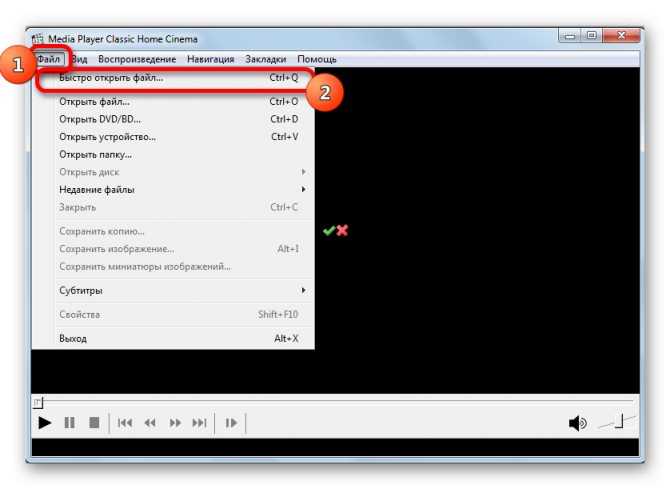Choose Открыть файл... entry
This screenshot has height=489, width=670.
click(x=173, y=102)
